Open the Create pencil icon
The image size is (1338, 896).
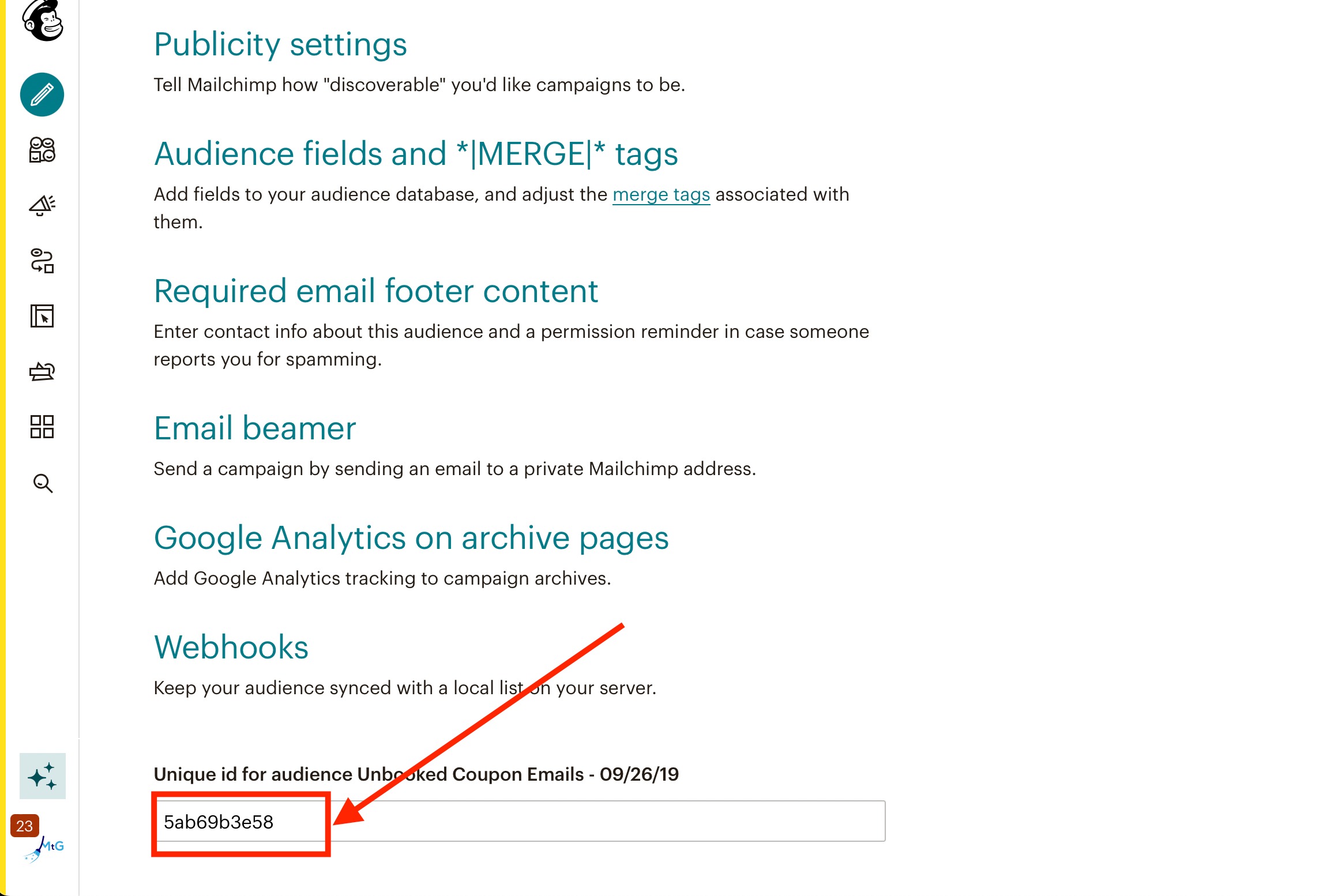click(42, 95)
